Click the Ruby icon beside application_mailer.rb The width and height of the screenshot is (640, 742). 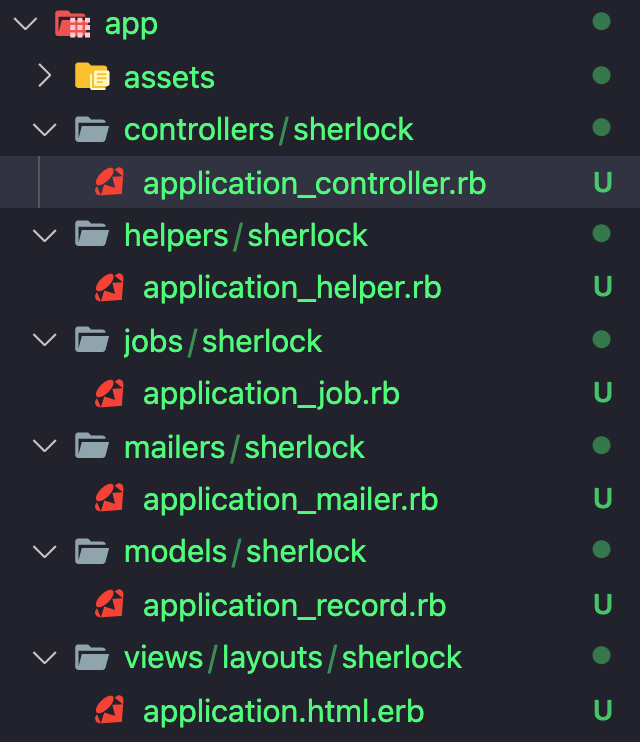pos(110,498)
